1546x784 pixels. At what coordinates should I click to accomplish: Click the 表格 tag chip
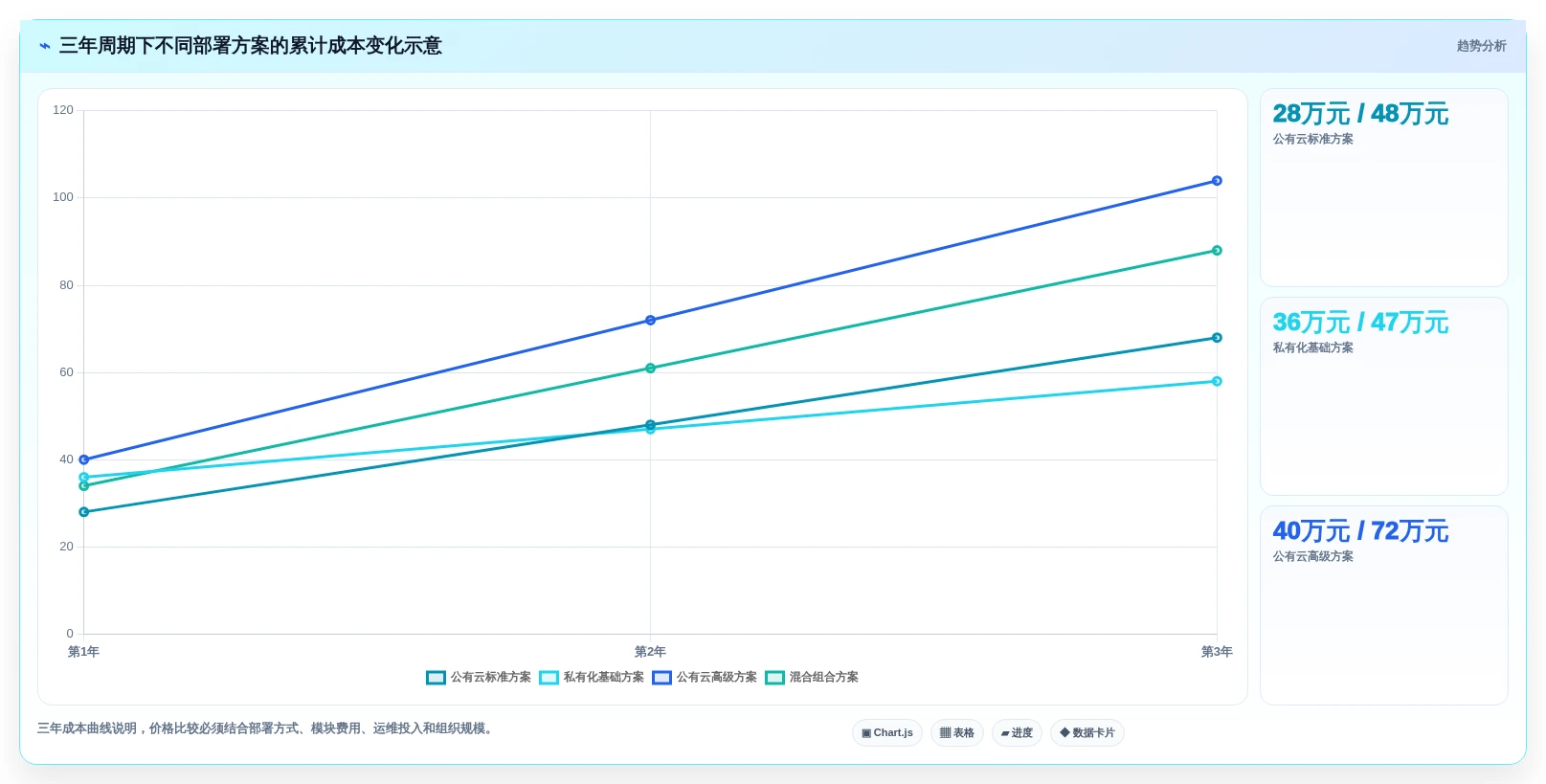coord(957,733)
